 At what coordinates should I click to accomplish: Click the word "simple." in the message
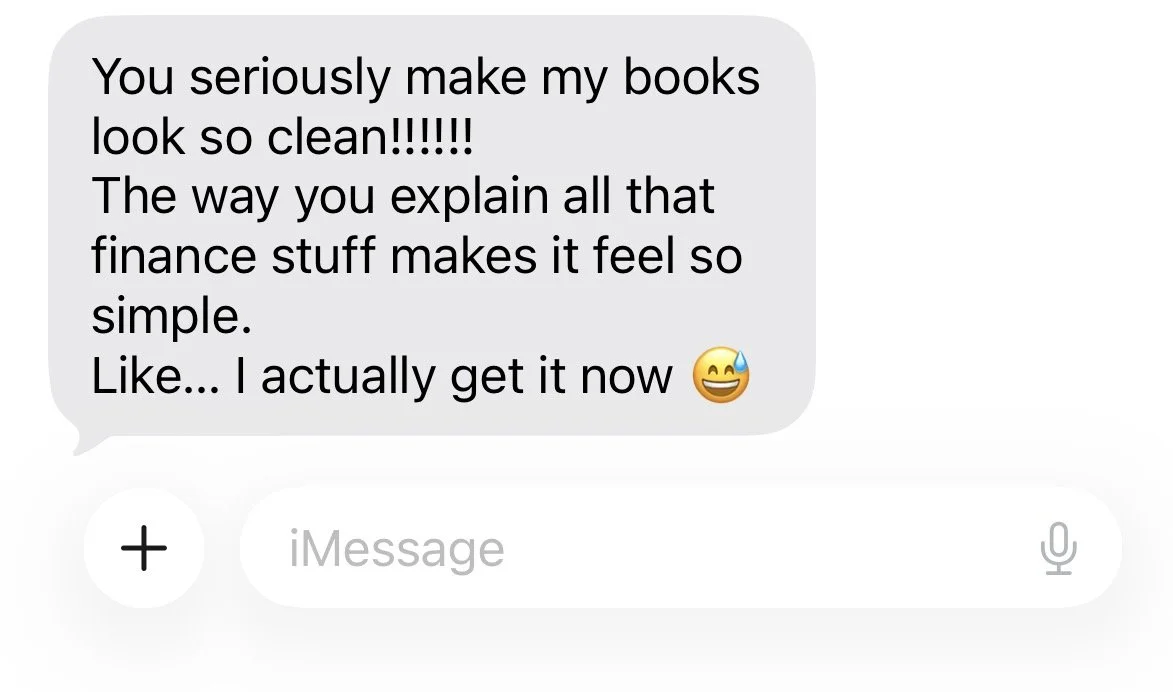(171, 317)
